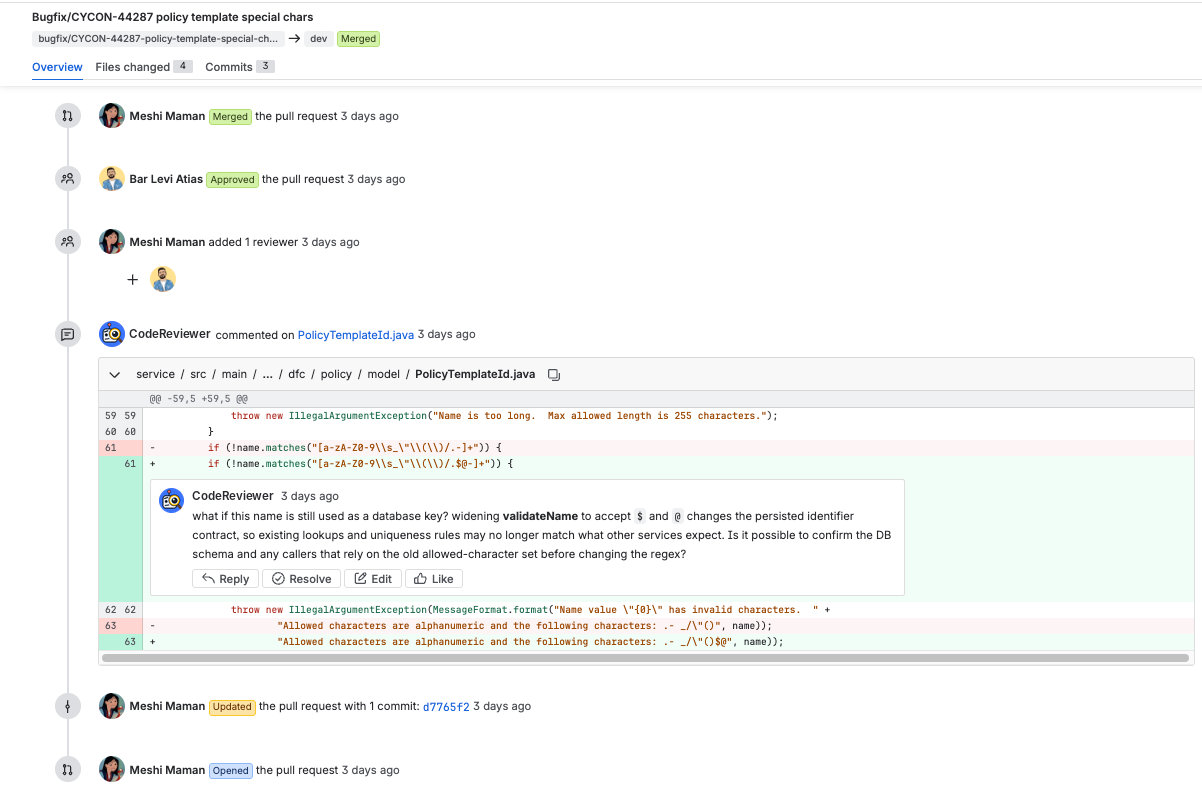This screenshot has height=795, width=1202.
Task: Click the 'CodeReviewer' name in timeline header
Action: tap(170, 334)
